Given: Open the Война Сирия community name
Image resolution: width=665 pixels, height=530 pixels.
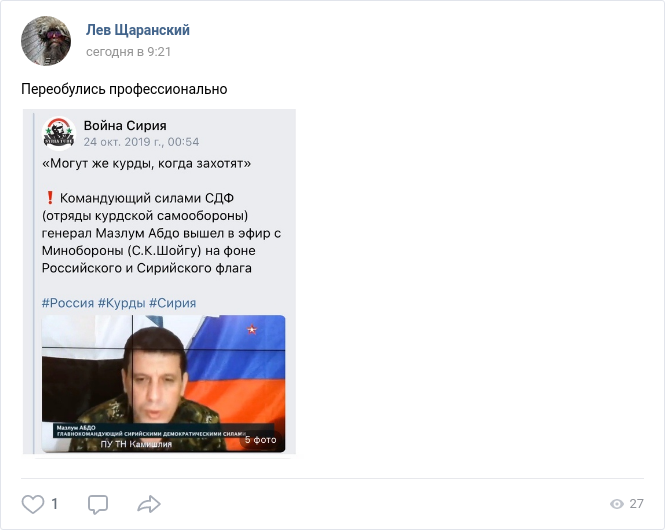Looking at the screenshot, I should pos(125,126).
